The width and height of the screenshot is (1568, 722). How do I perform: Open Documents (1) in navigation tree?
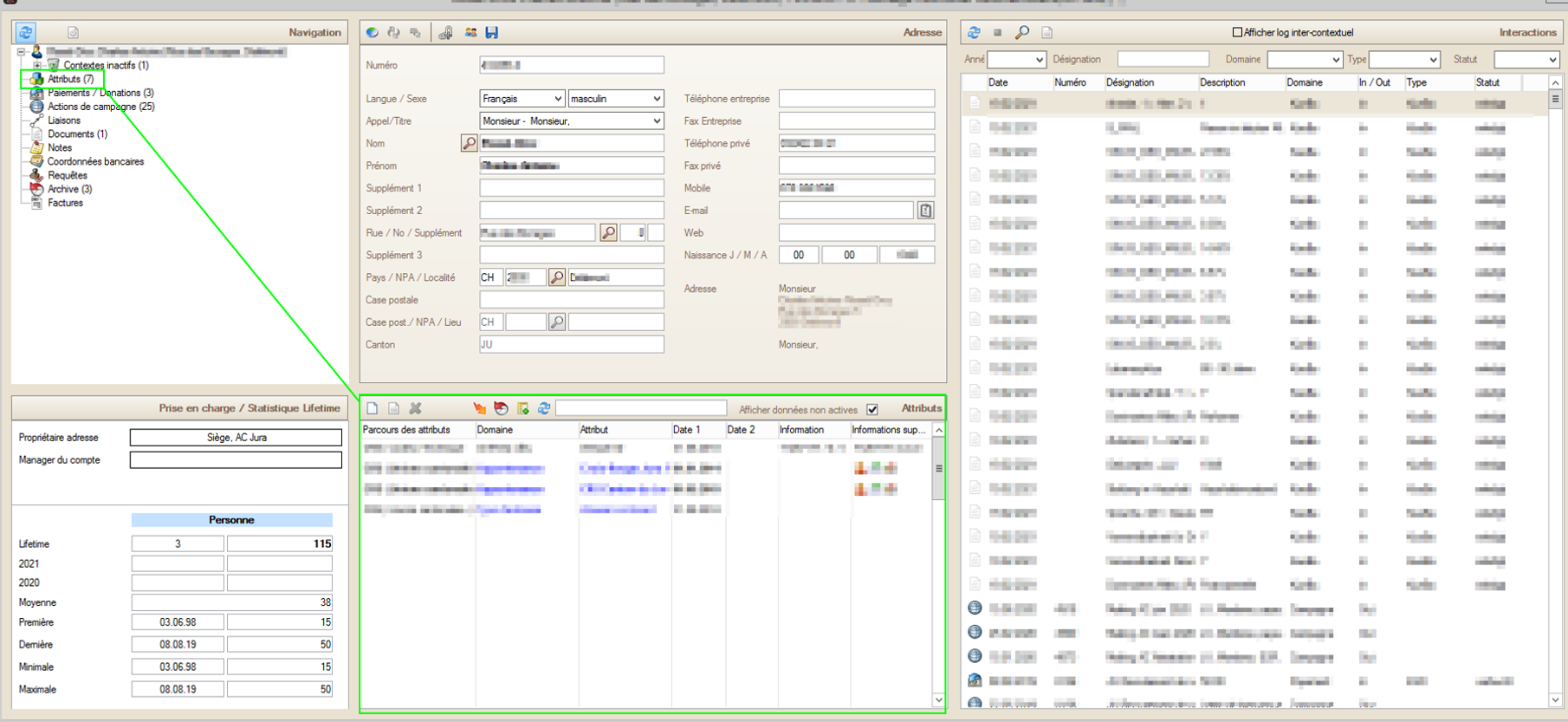click(77, 134)
